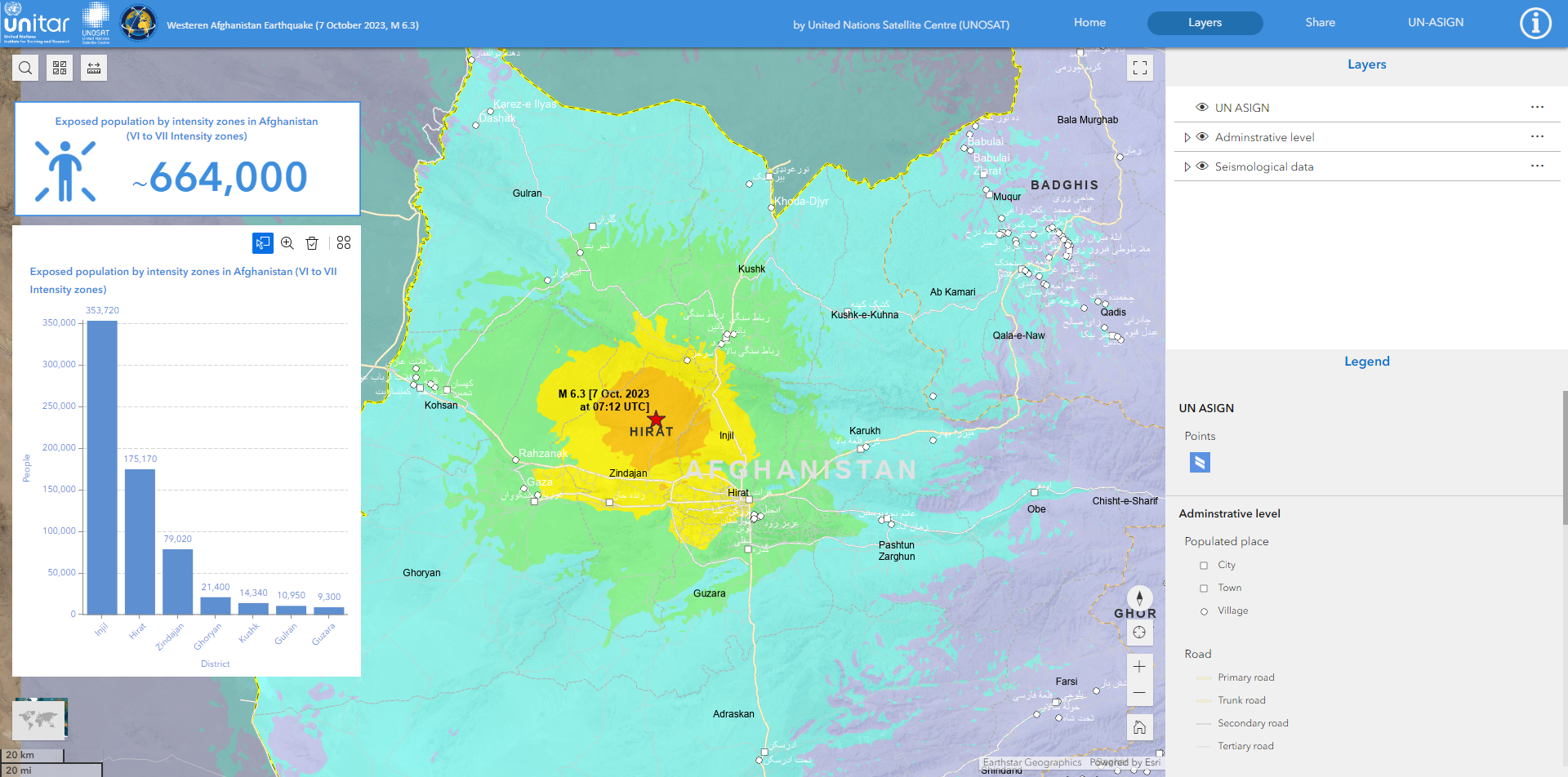Click the chart zoom magnifier icon
The height and width of the screenshot is (777, 1568).
(x=287, y=243)
